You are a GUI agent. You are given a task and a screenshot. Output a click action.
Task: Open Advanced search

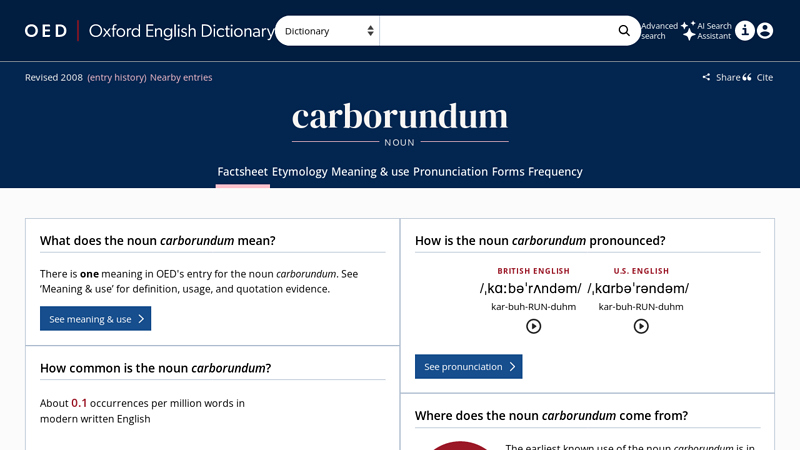(659, 31)
